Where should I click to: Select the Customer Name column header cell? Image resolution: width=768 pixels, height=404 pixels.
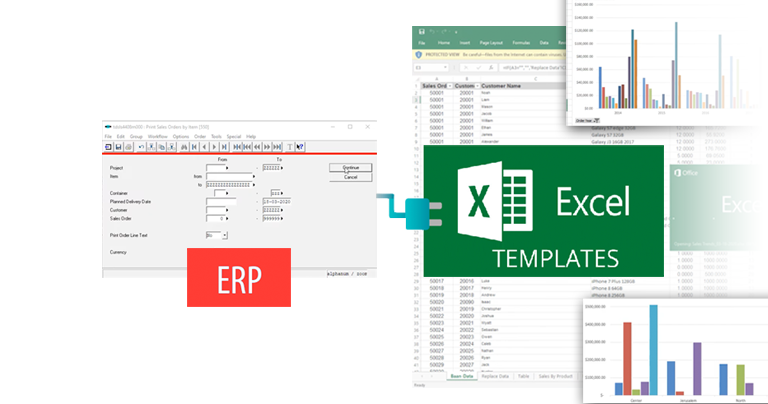[x=523, y=86]
